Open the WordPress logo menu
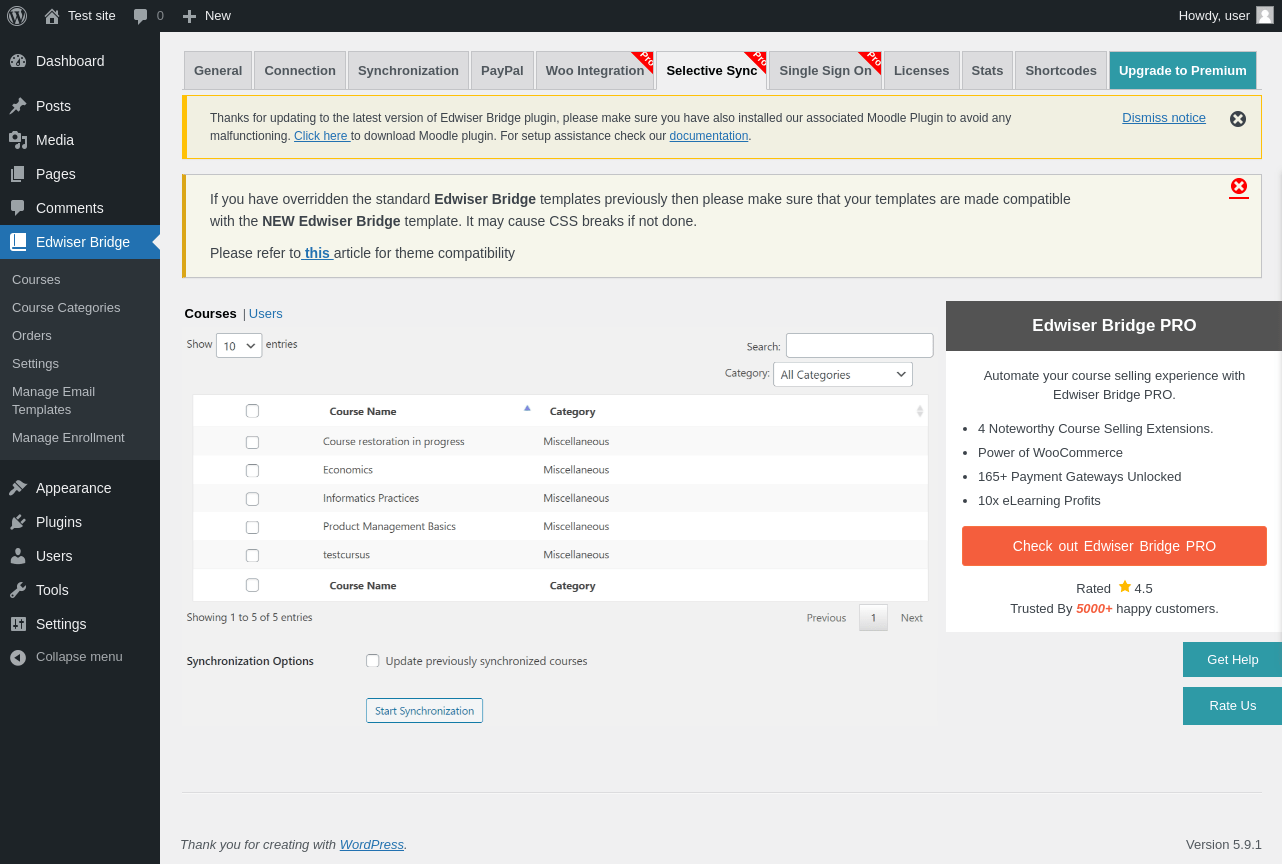This screenshot has height=864, width=1282. click(17, 15)
